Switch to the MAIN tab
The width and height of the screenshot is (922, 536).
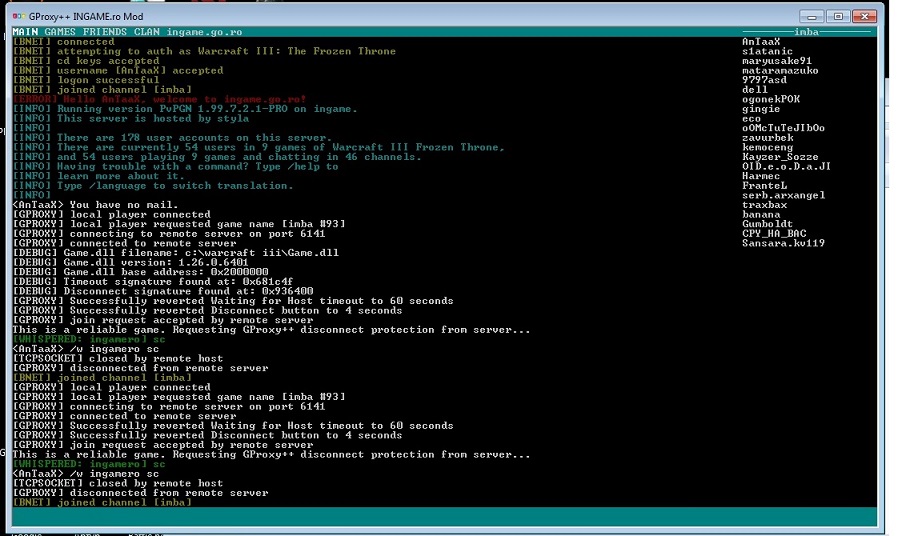pyautogui.click(x=25, y=32)
